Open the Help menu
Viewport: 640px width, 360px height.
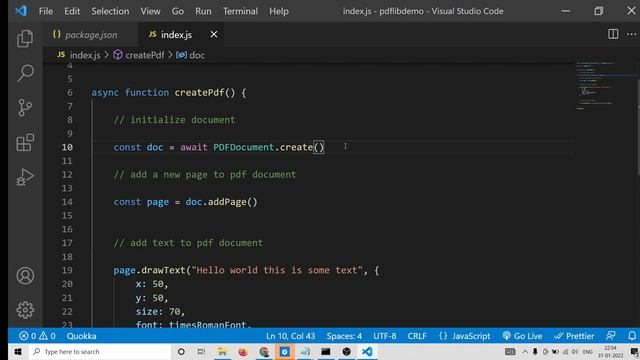[x=279, y=11]
